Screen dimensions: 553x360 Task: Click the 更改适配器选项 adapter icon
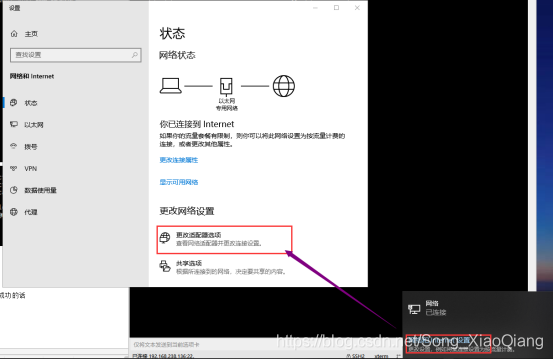[165, 238]
